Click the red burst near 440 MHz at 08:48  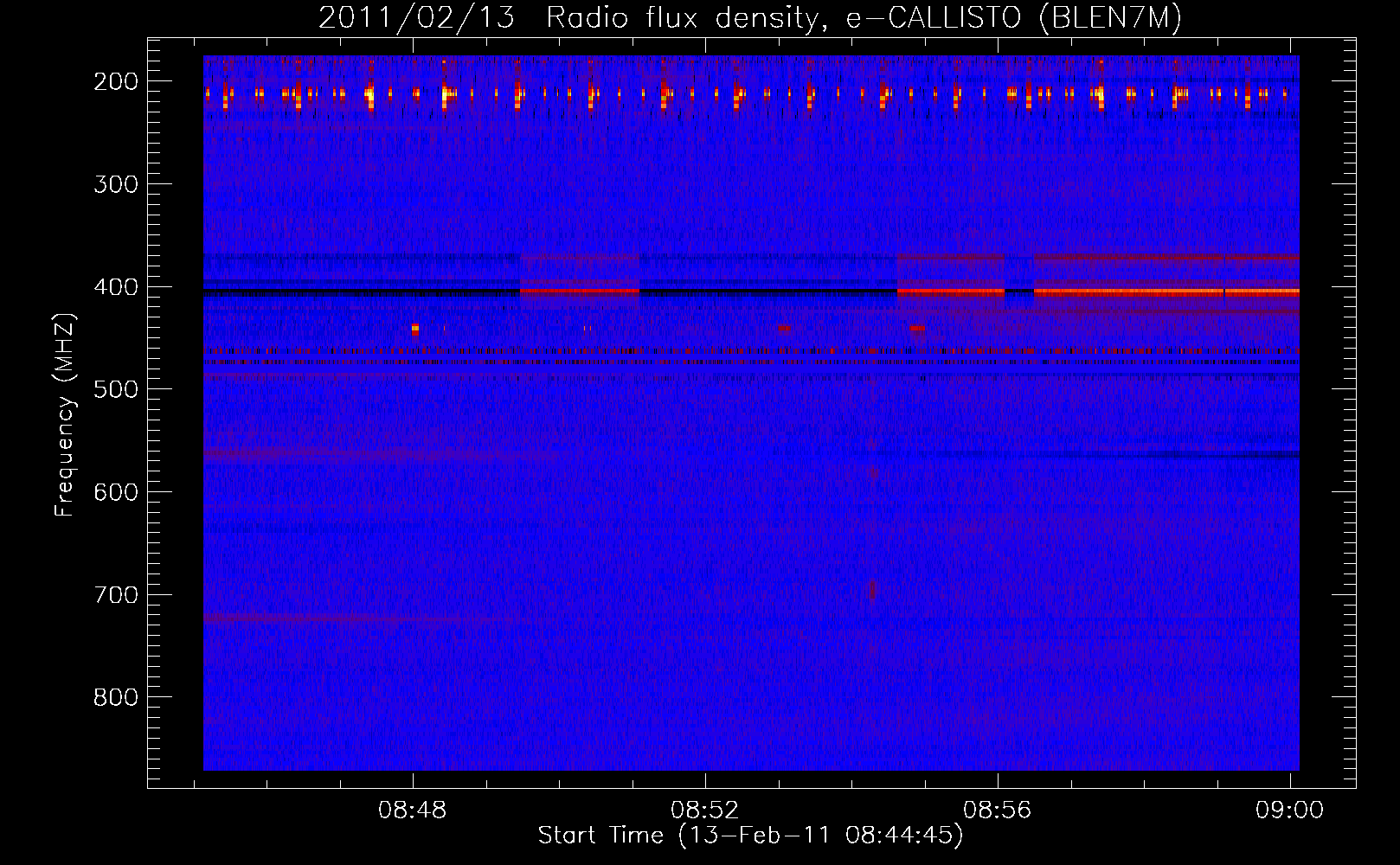(x=415, y=329)
